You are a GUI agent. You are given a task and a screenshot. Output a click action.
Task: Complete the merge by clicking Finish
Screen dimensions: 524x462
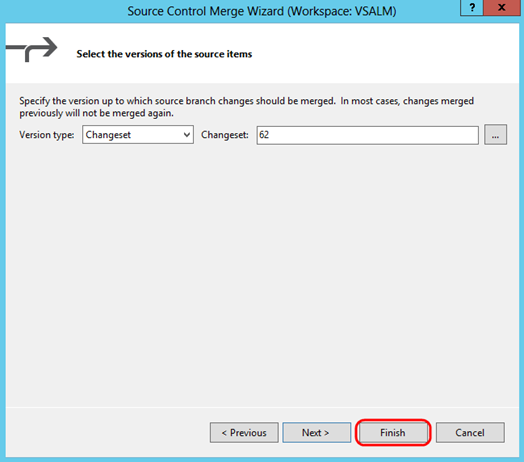pyautogui.click(x=393, y=433)
